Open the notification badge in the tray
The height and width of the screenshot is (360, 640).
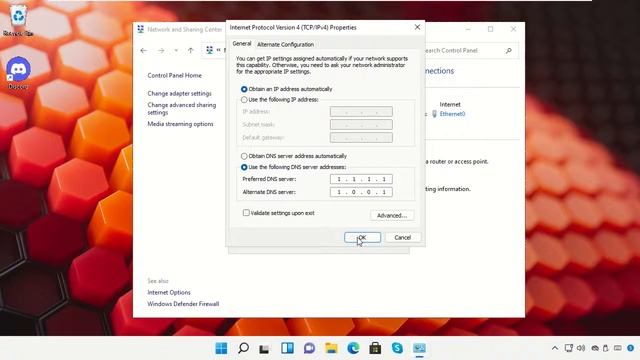tap(630, 348)
